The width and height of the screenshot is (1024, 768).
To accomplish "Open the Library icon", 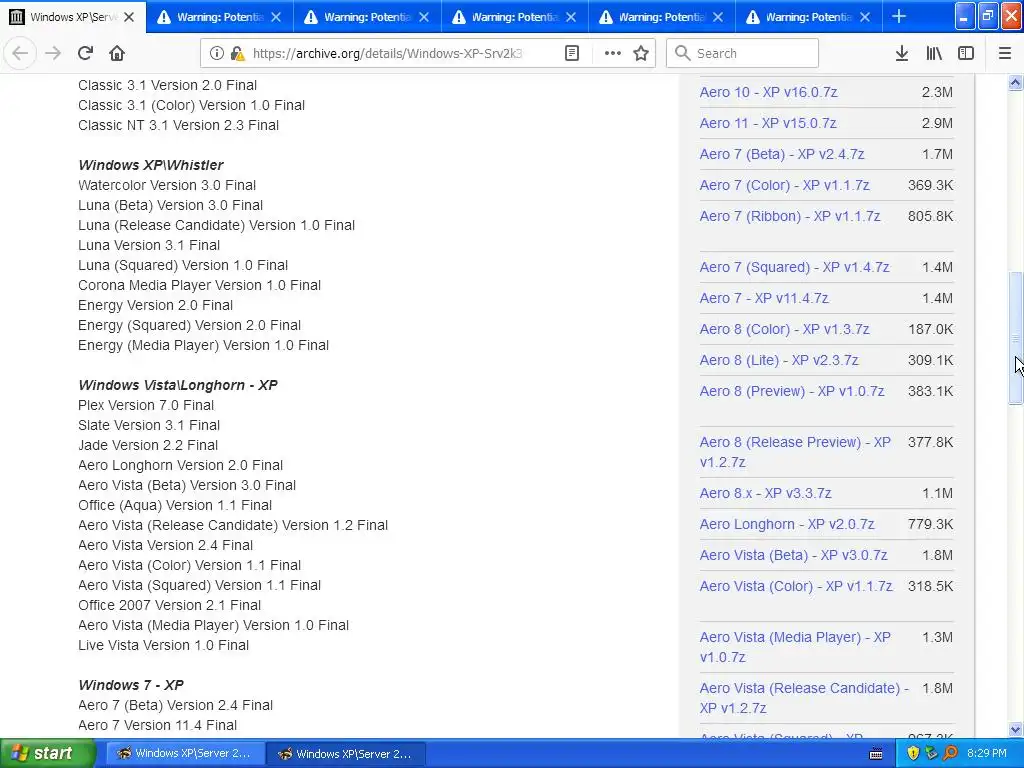I will click(934, 54).
